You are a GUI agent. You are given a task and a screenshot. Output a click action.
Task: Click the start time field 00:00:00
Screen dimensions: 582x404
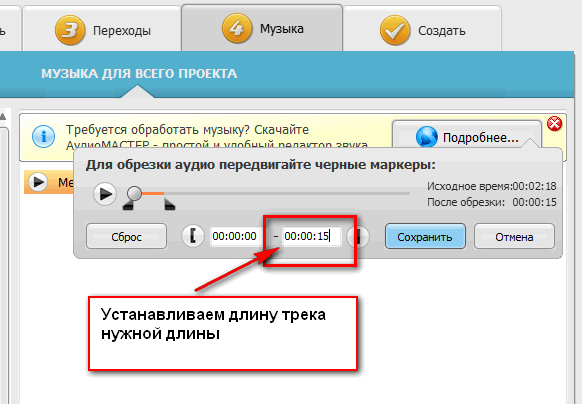235,236
